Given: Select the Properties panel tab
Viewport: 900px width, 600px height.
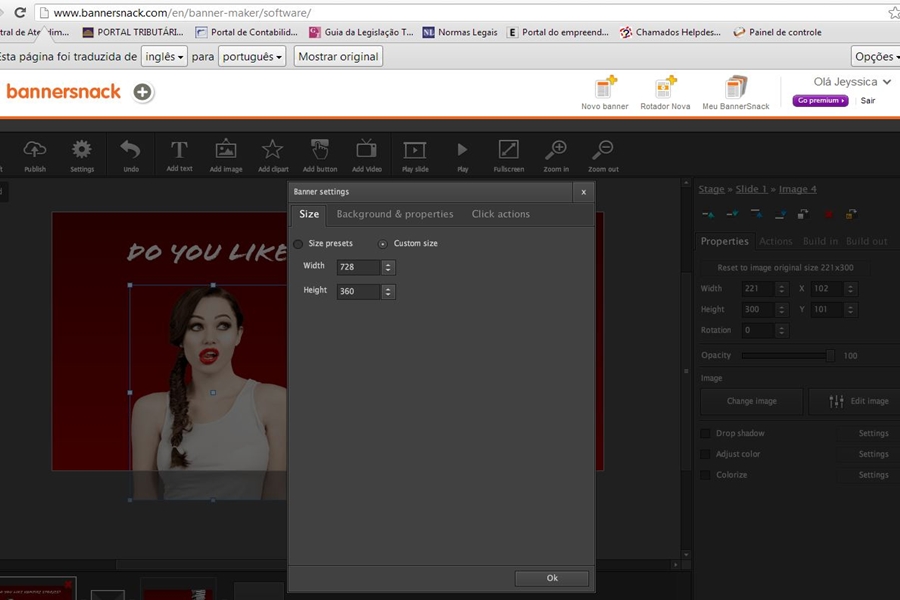Looking at the screenshot, I should click(x=724, y=241).
